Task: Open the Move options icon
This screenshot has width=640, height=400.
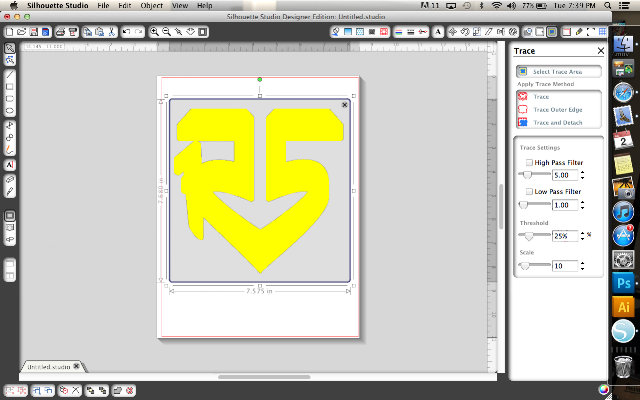Action: [452, 32]
